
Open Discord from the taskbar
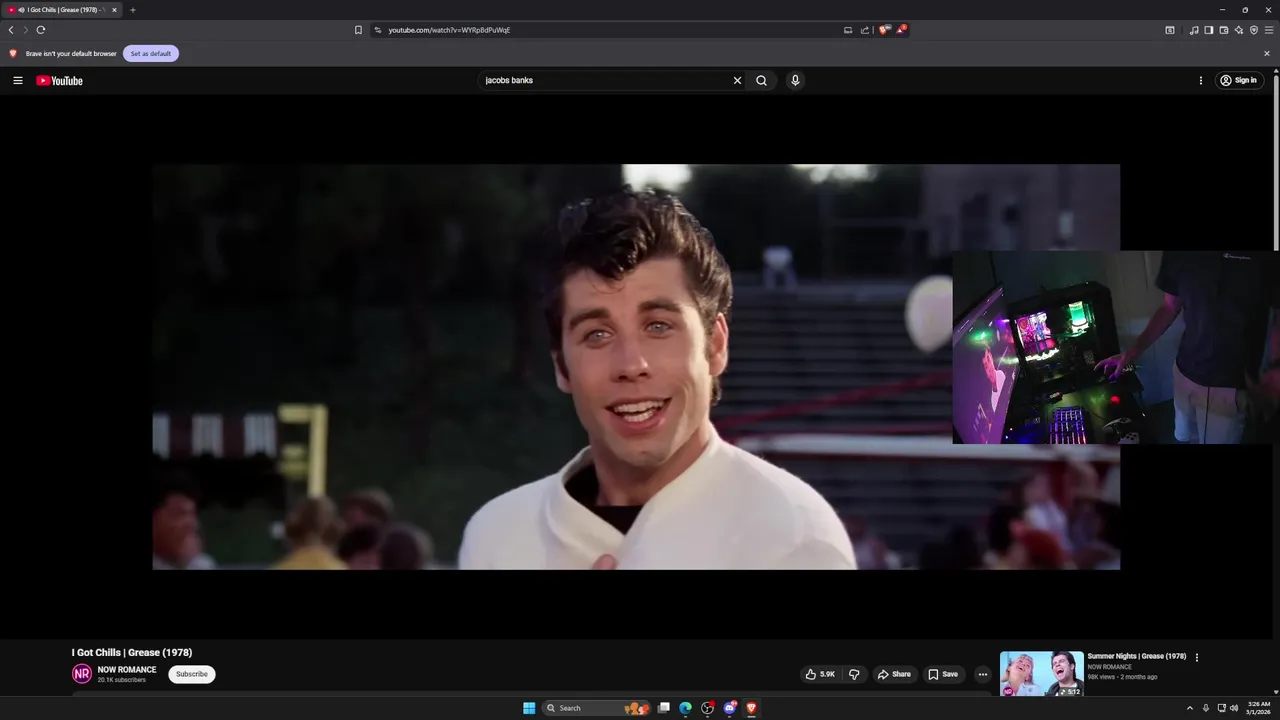[x=730, y=708]
